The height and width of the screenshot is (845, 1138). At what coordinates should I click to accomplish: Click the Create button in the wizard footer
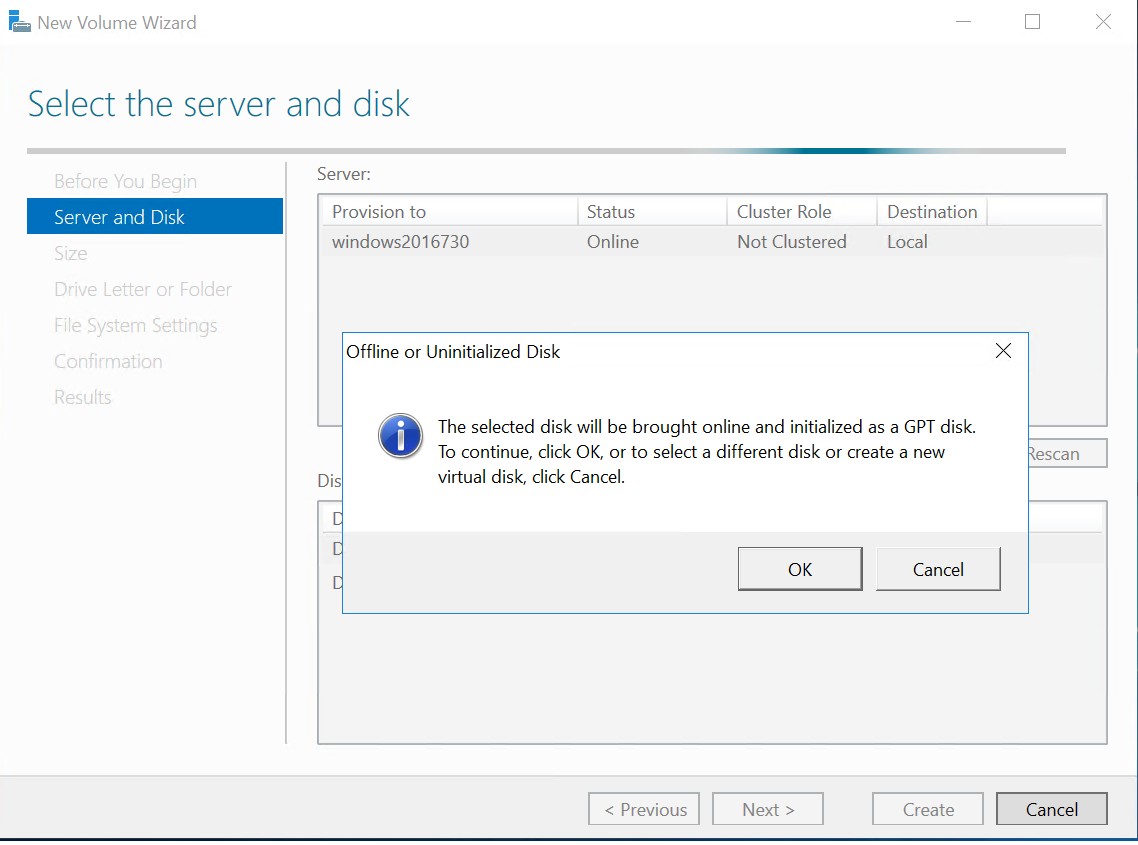928,809
